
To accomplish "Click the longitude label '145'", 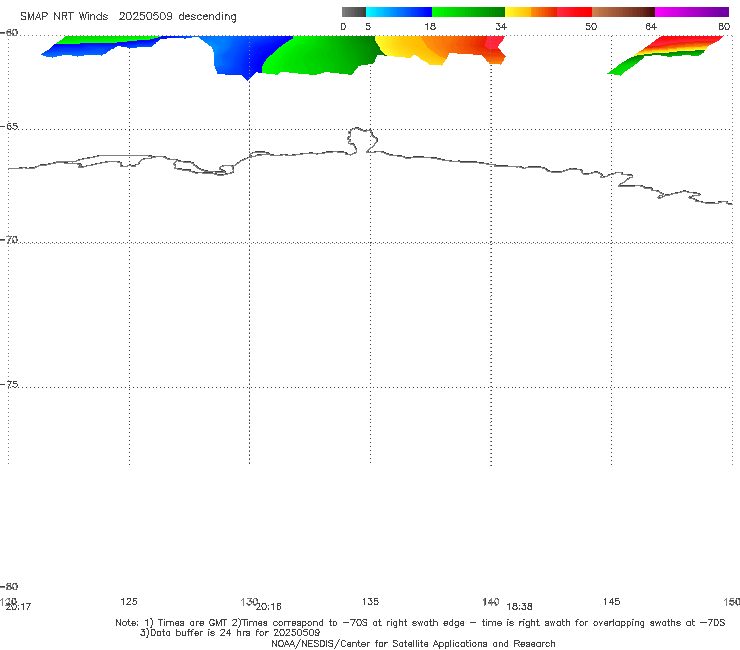I will [x=612, y=601].
